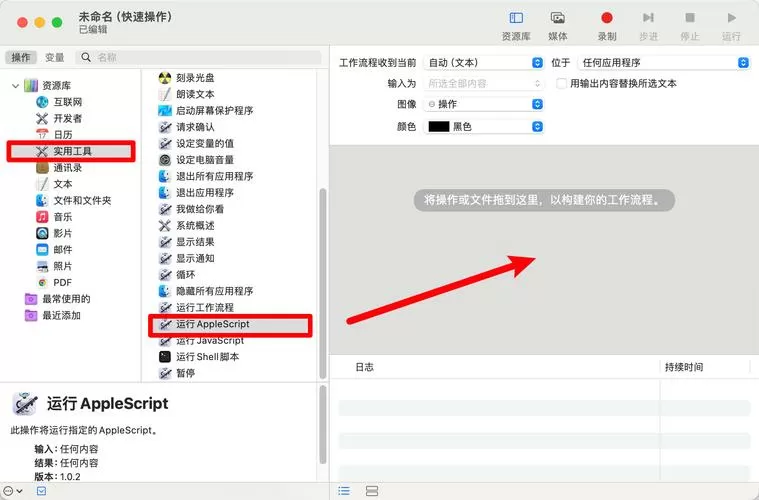The width and height of the screenshot is (759, 500).
Task: Select the 文本 text category
Action: (x=54, y=184)
